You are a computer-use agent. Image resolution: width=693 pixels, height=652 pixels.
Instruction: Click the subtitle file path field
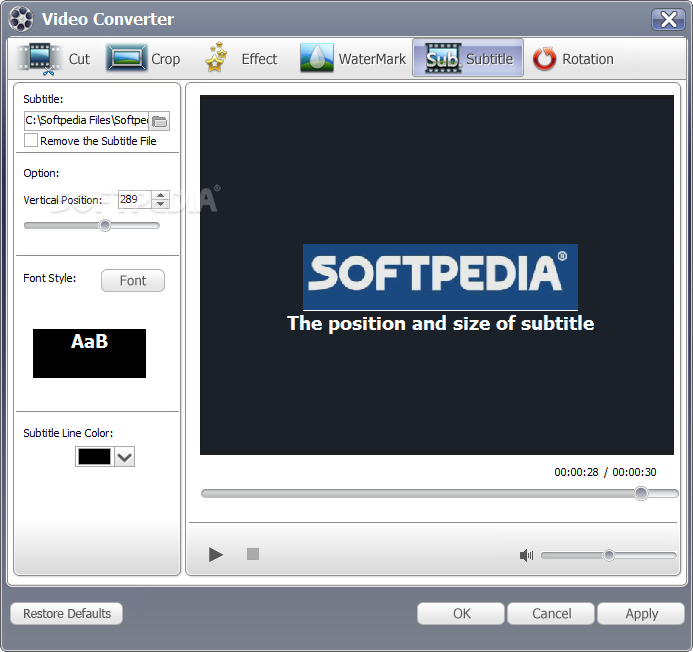pyautogui.click(x=87, y=121)
